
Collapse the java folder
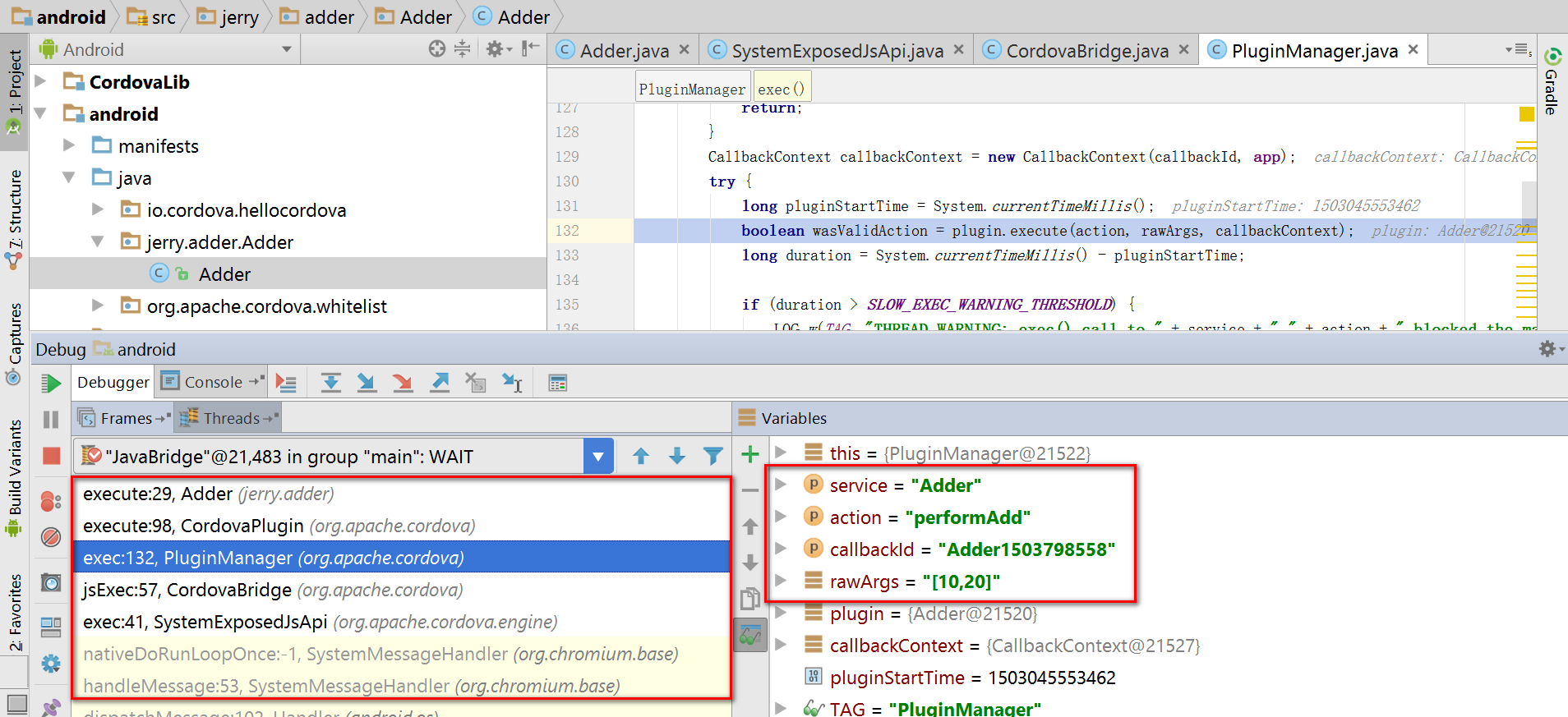pos(69,177)
